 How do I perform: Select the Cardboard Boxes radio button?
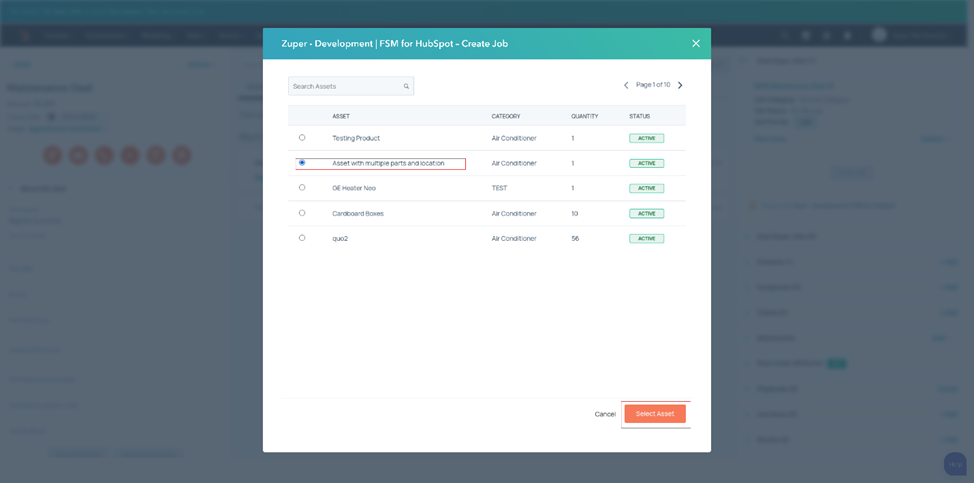click(302, 213)
